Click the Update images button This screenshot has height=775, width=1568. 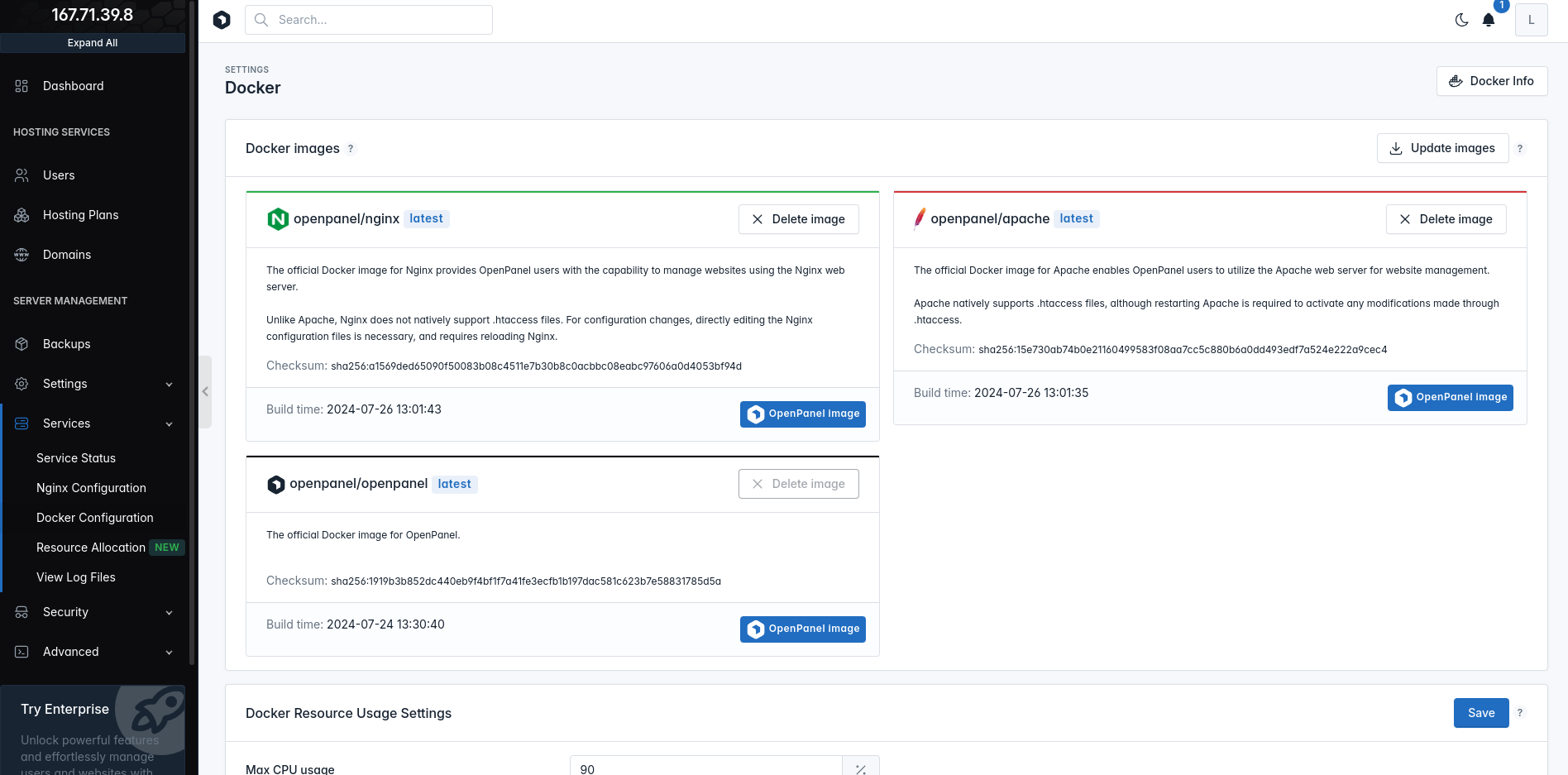(x=1442, y=148)
